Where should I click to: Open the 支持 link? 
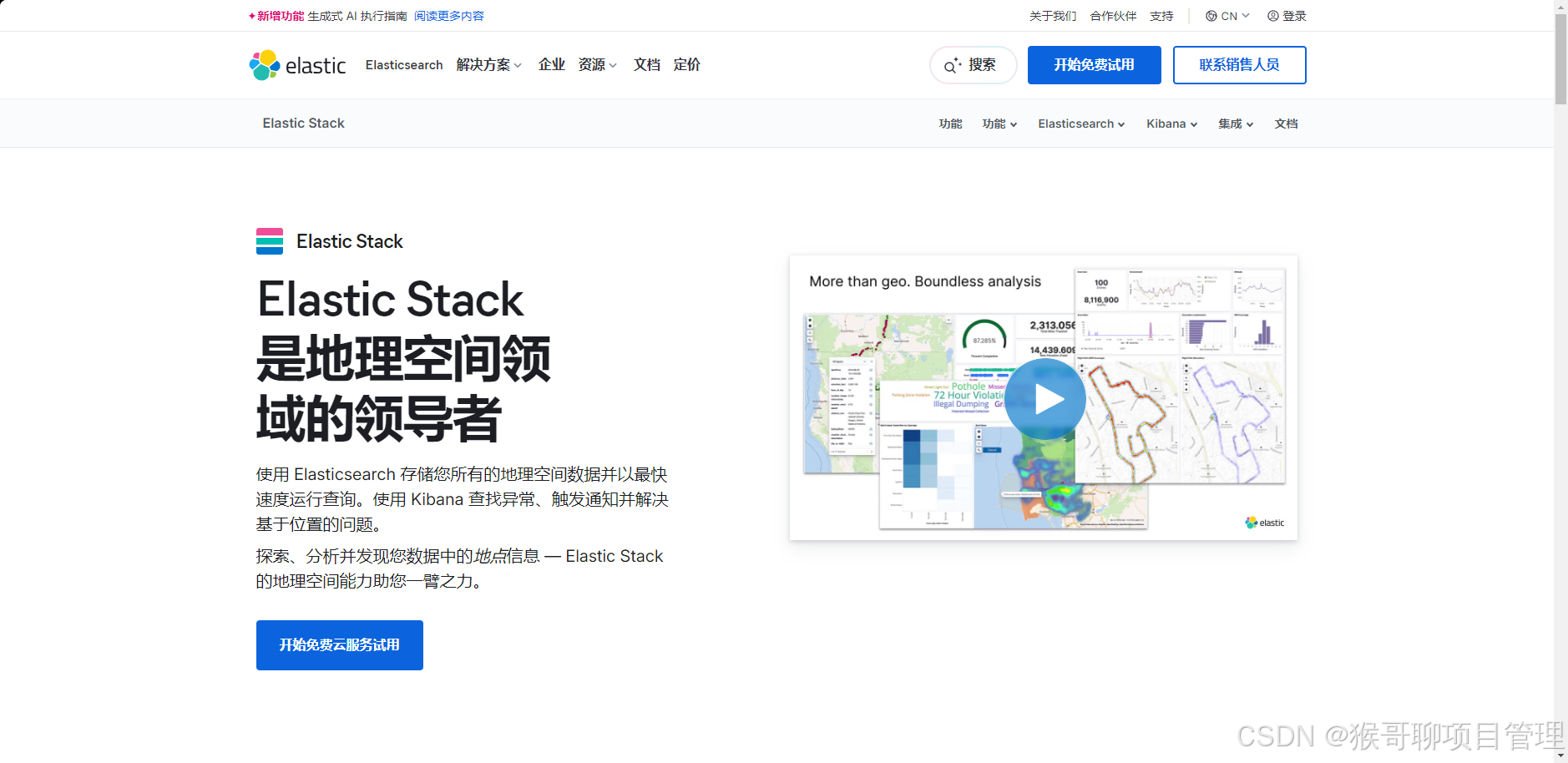click(1161, 16)
